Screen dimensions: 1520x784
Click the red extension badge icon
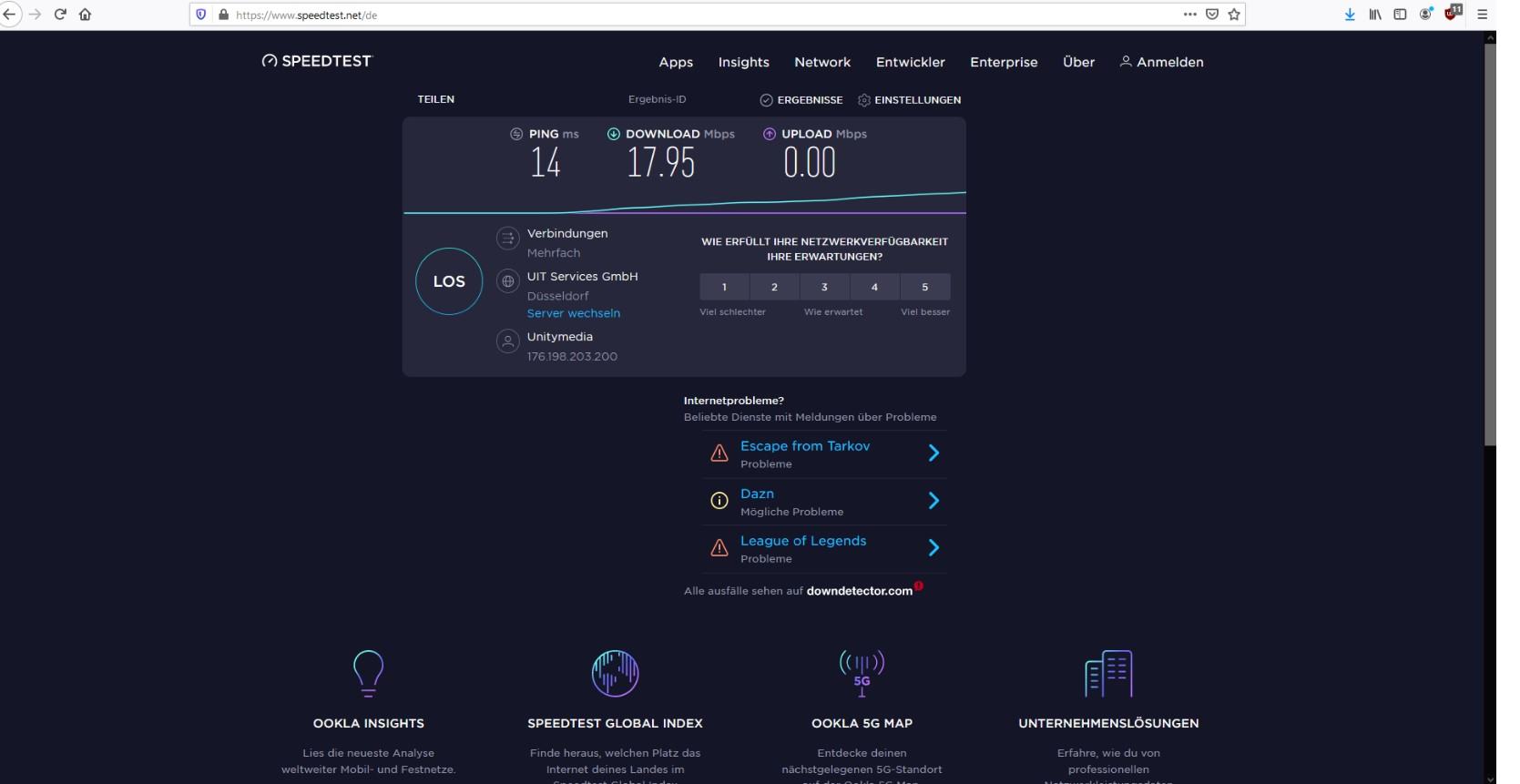pyautogui.click(x=1453, y=13)
